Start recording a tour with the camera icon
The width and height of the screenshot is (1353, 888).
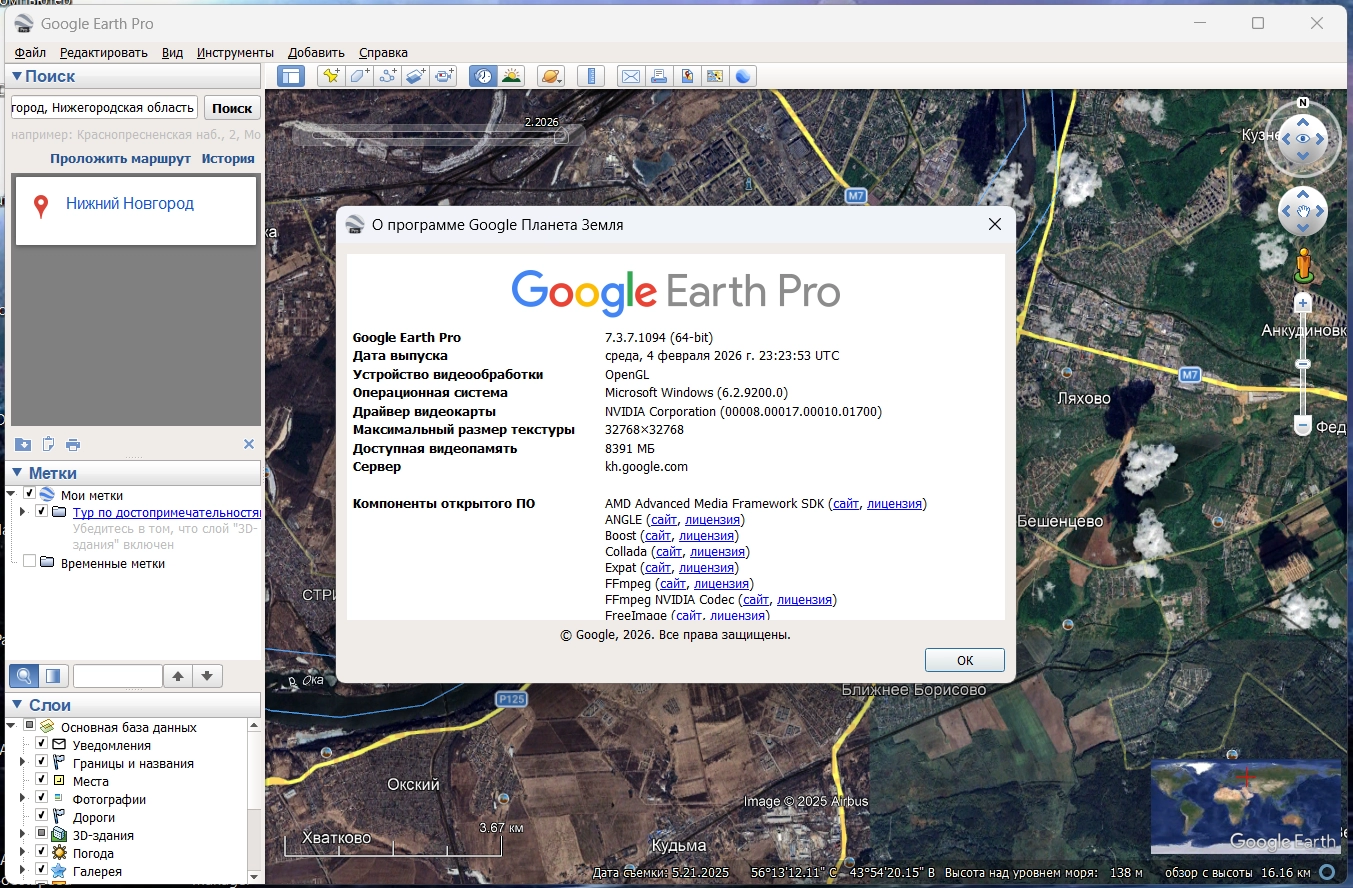coord(444,76)
